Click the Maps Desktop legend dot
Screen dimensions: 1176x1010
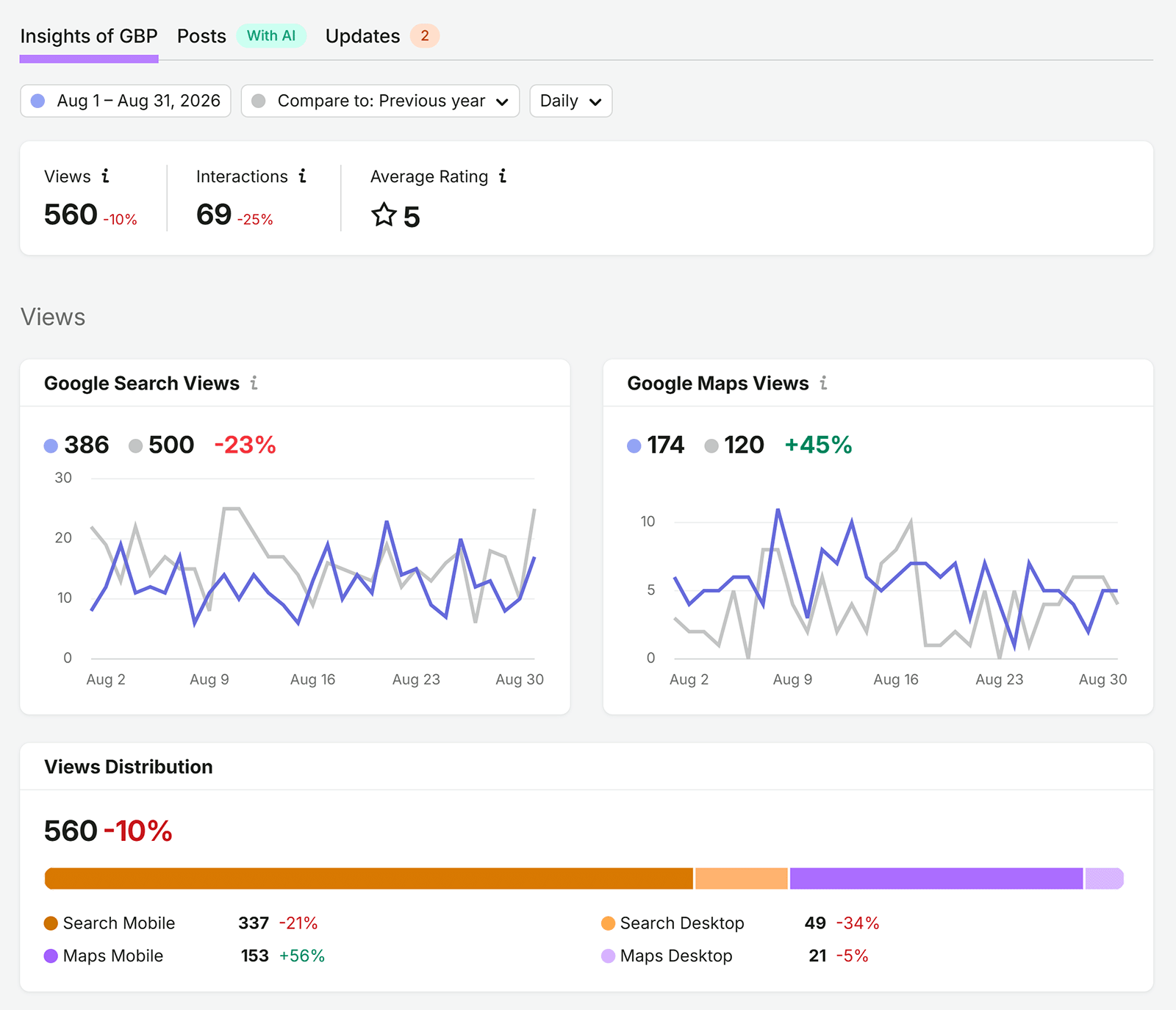point(608,956)
